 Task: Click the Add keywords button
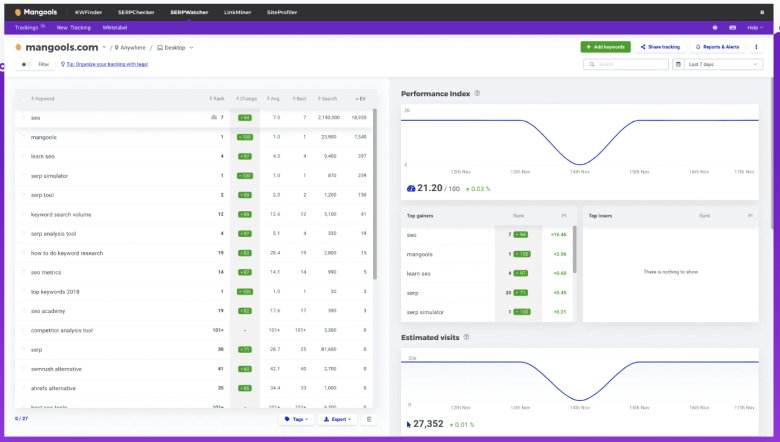[605, 47]
